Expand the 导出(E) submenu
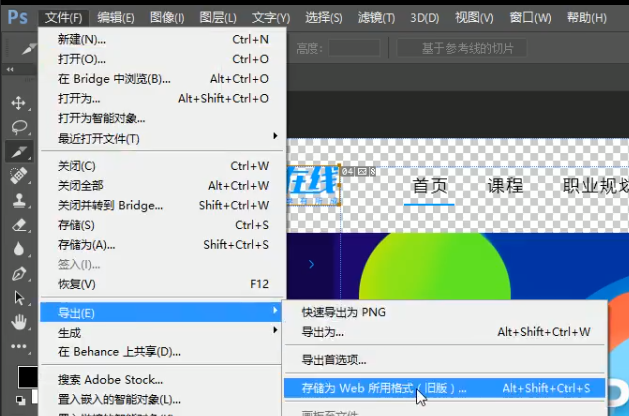The image size is (629, 416). [161, 312]
